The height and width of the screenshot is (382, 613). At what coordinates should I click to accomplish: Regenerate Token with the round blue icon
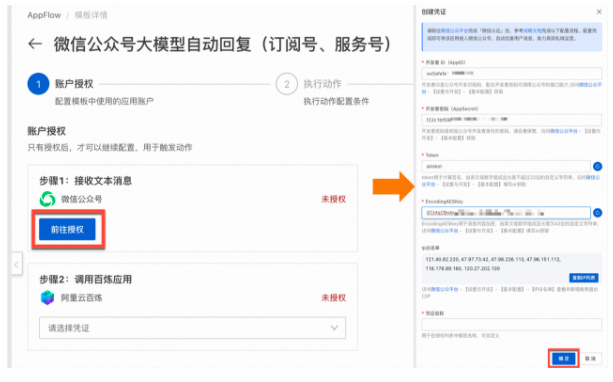click(597, 166)
